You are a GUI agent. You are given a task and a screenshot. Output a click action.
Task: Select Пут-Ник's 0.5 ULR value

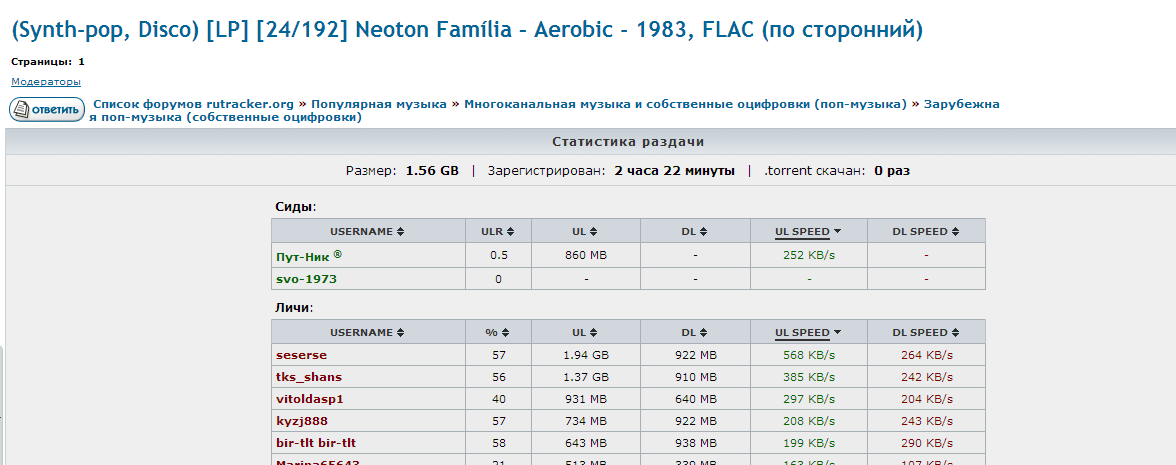point(499,256)
